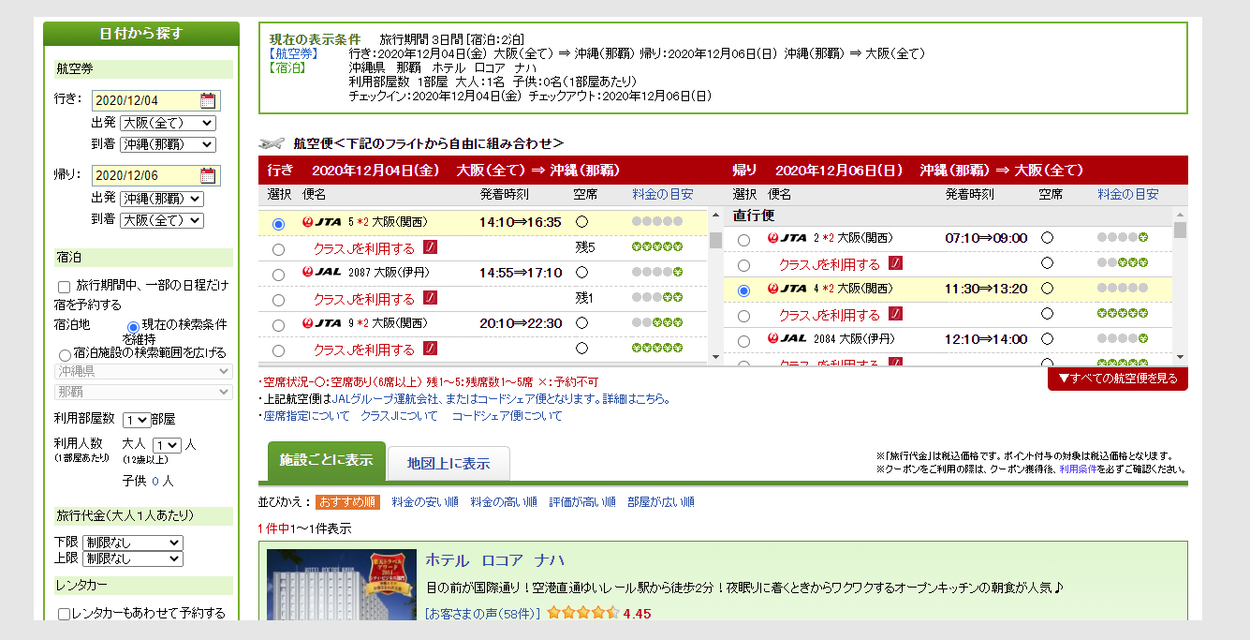The width and height of the screenshot is (1250, 640).
Task: Click the price gauge dots for return 07:10 flight
Action: pos(1122,238)
